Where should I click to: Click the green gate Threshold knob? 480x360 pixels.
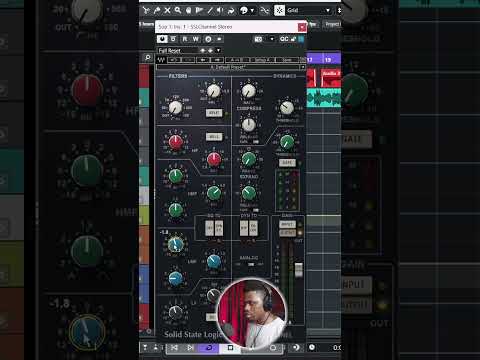point(287,142)
